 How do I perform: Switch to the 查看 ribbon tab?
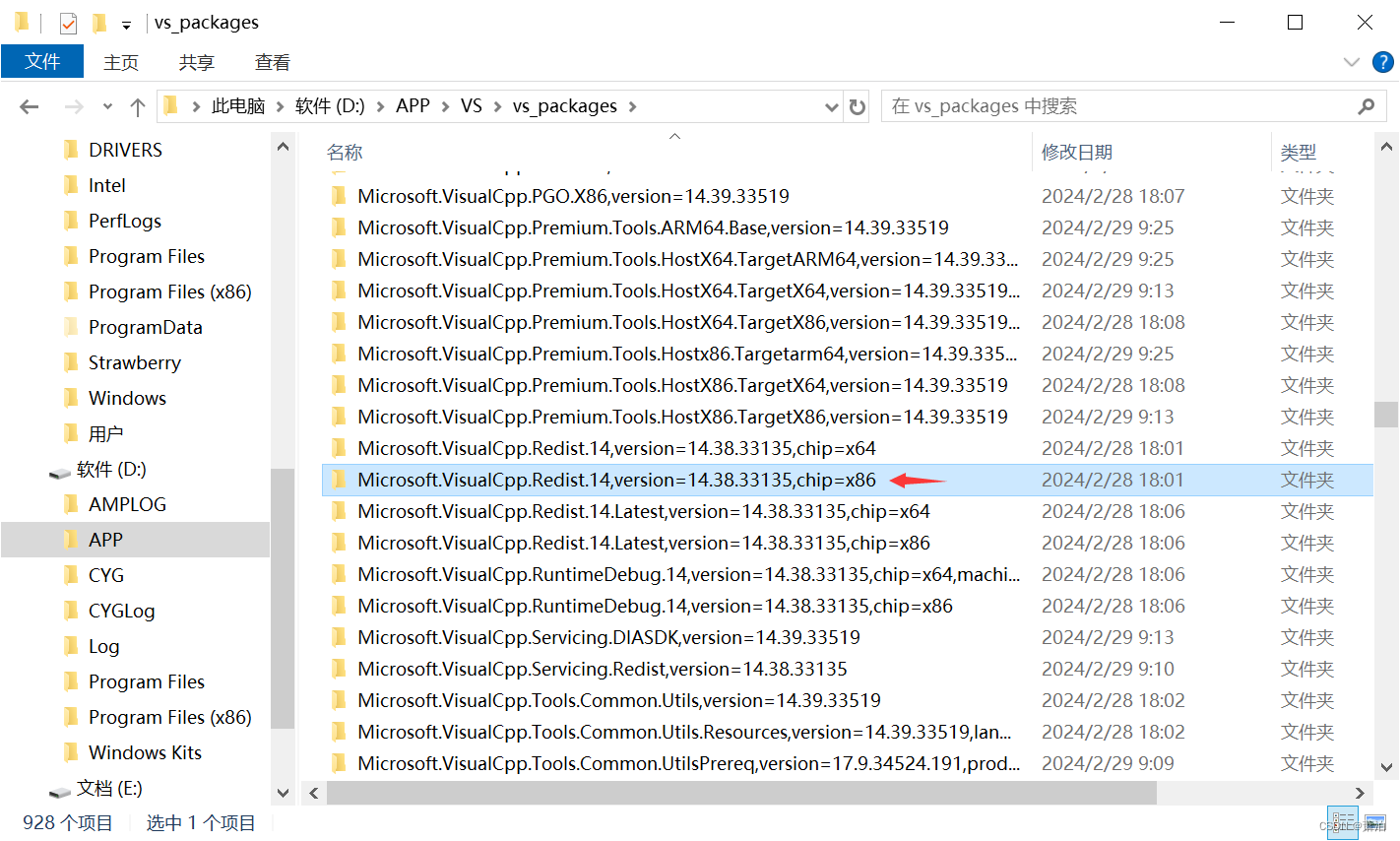(x=272, y=61)
